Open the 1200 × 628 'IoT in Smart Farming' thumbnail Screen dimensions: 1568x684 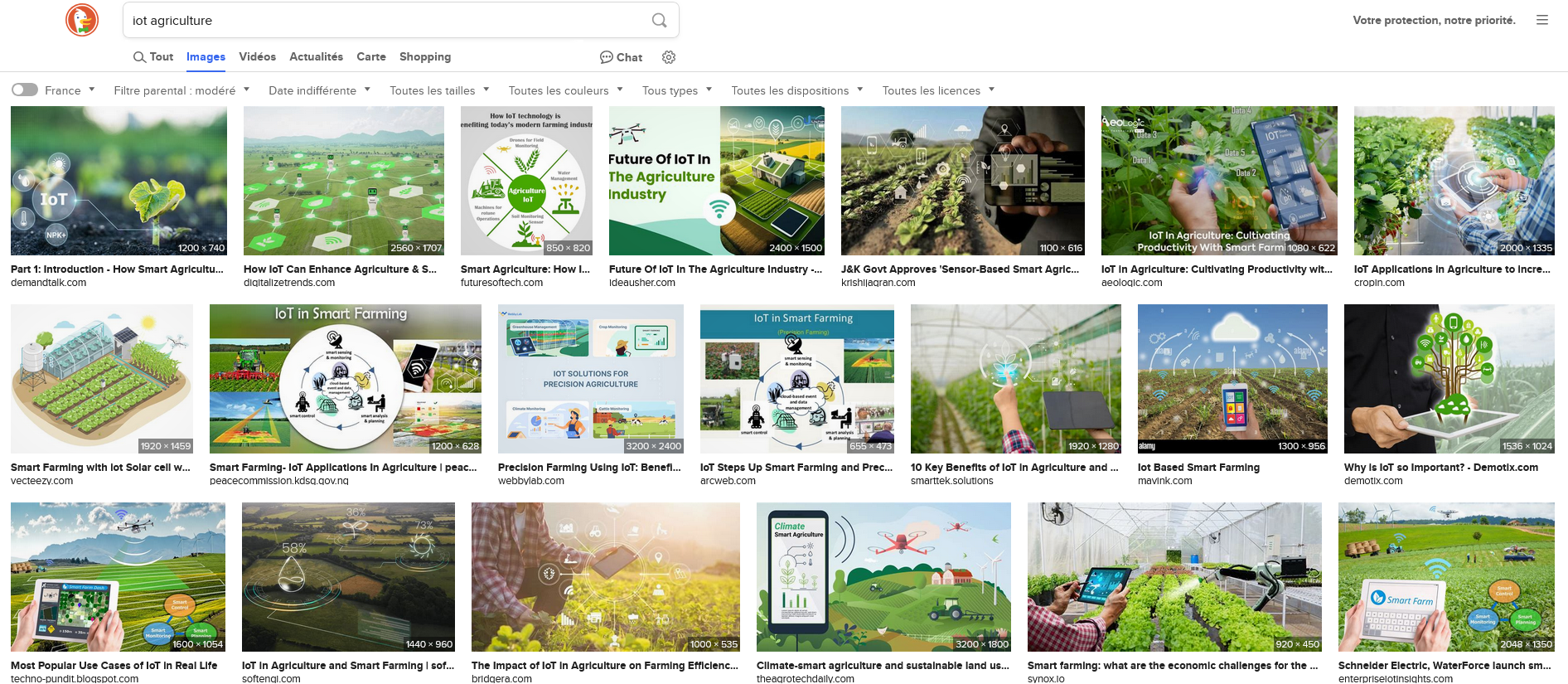click(x=346, y=379)
